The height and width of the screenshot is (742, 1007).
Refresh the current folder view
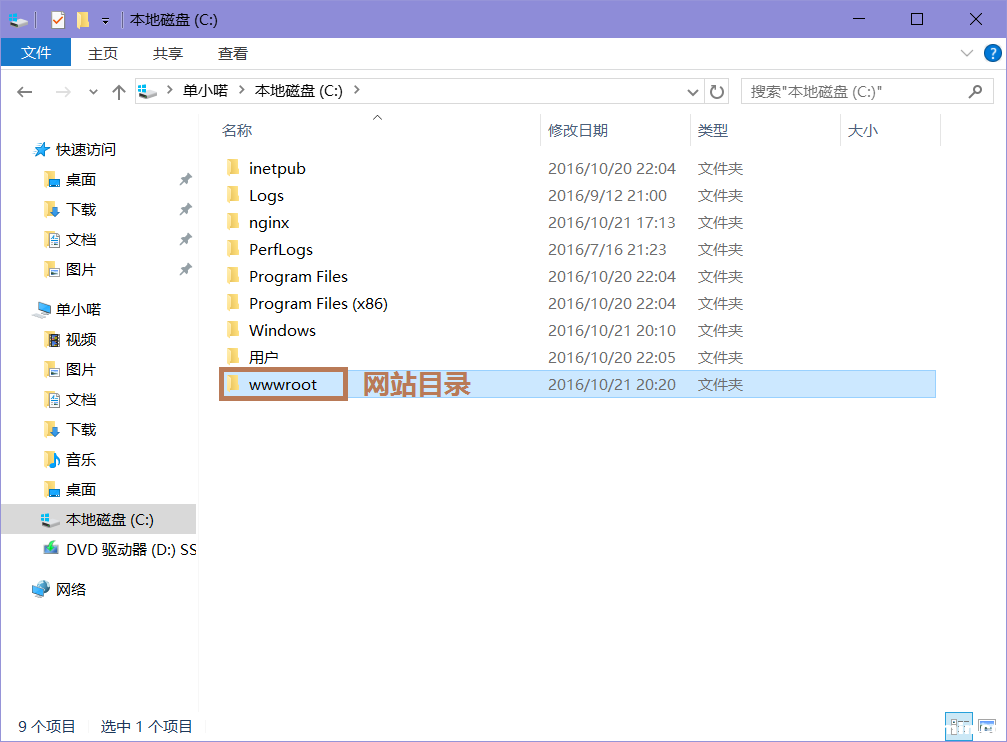coord(717,92)
